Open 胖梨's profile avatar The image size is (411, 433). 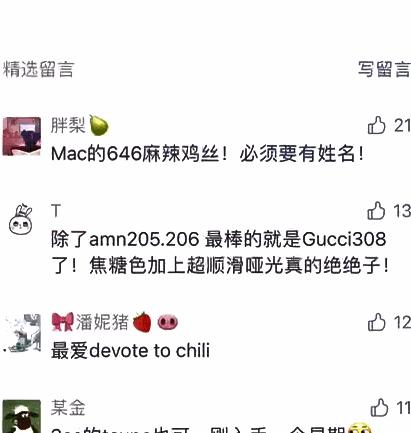click(x=22, y=136)
